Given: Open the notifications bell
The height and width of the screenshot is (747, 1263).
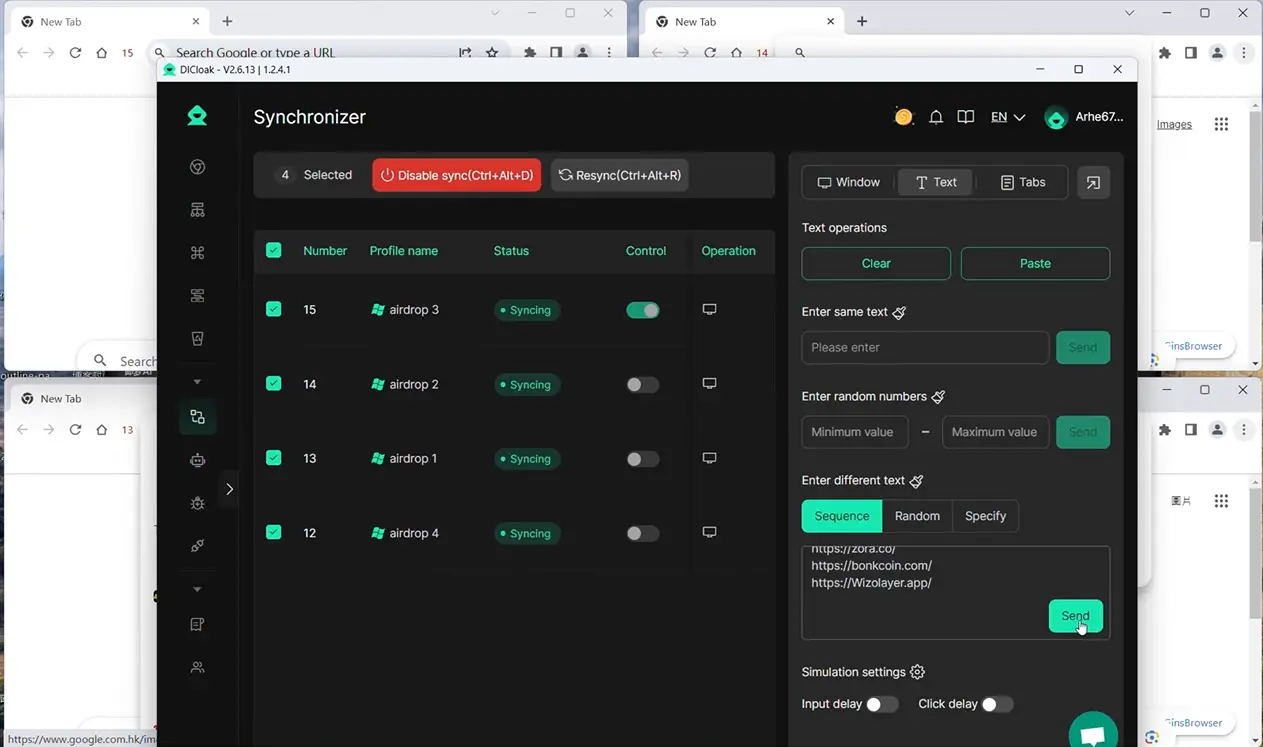Looking at the screenshot, I should coord(936,117).
